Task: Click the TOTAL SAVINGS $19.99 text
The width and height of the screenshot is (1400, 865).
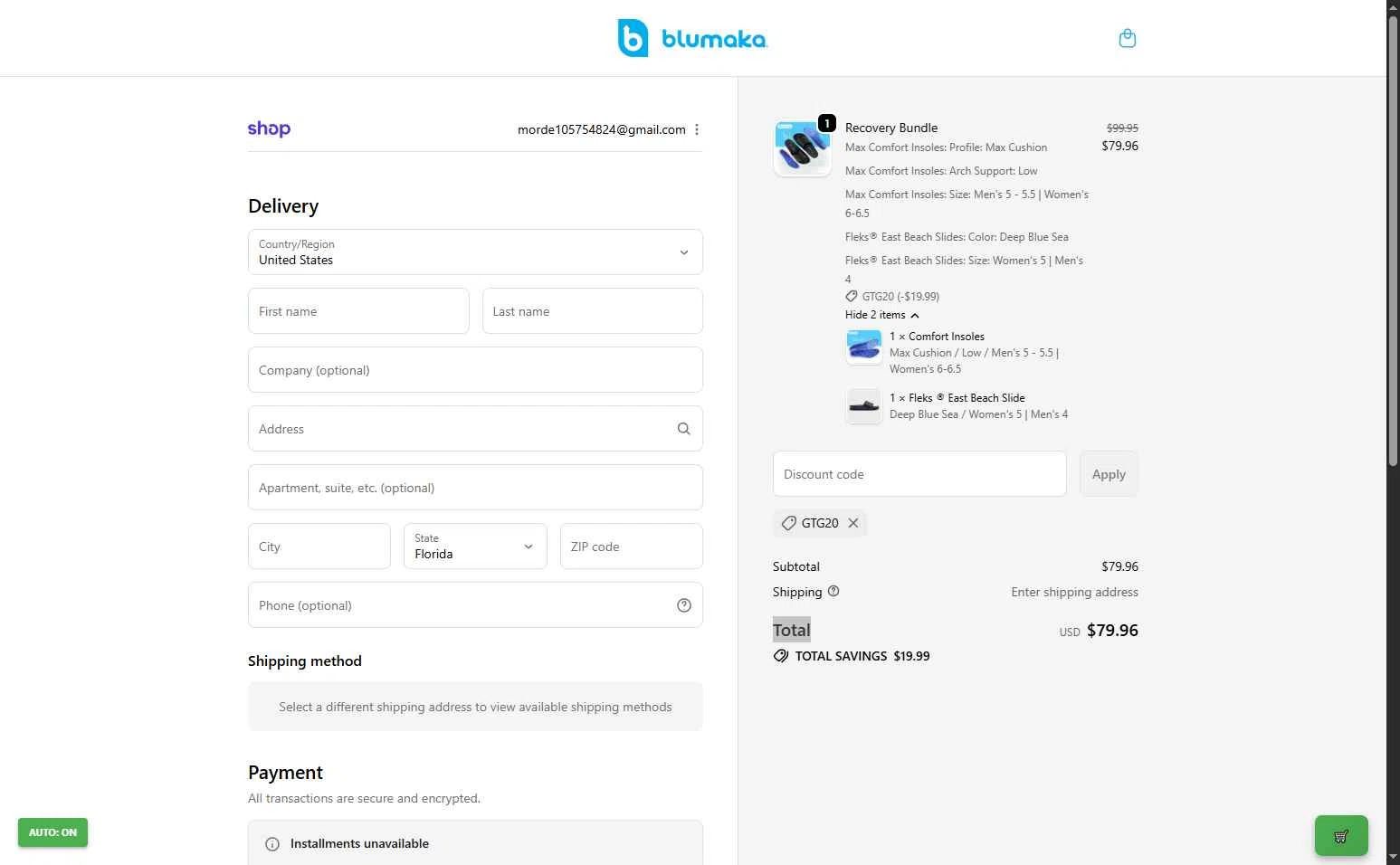Action: point(862,656)
